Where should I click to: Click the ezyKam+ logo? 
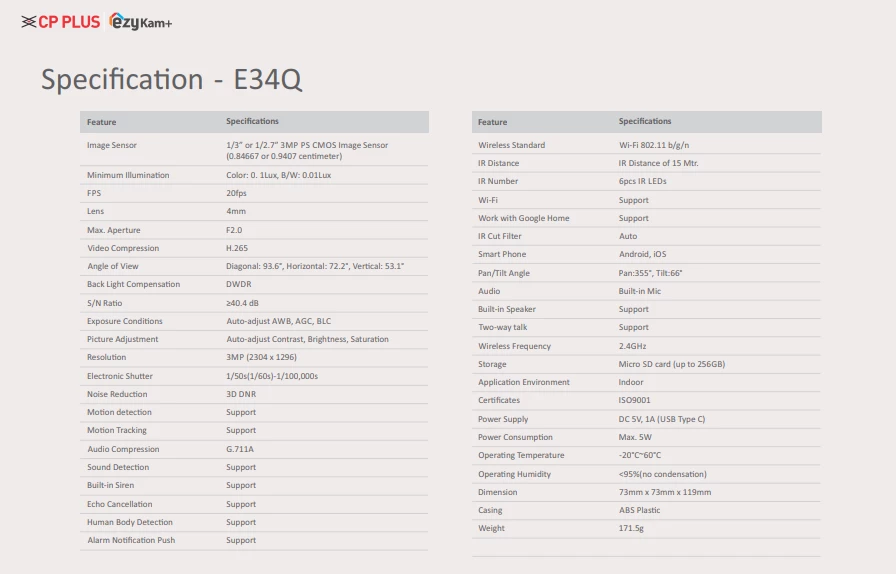tap(140, 22)
